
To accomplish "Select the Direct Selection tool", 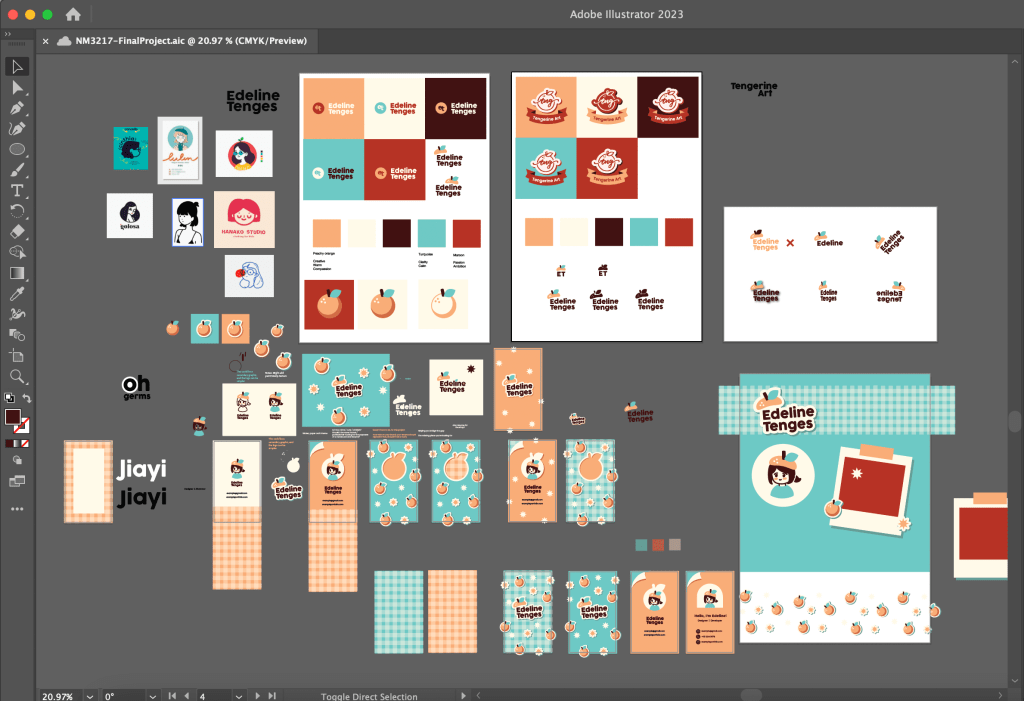I will click(x=17, y=87).
